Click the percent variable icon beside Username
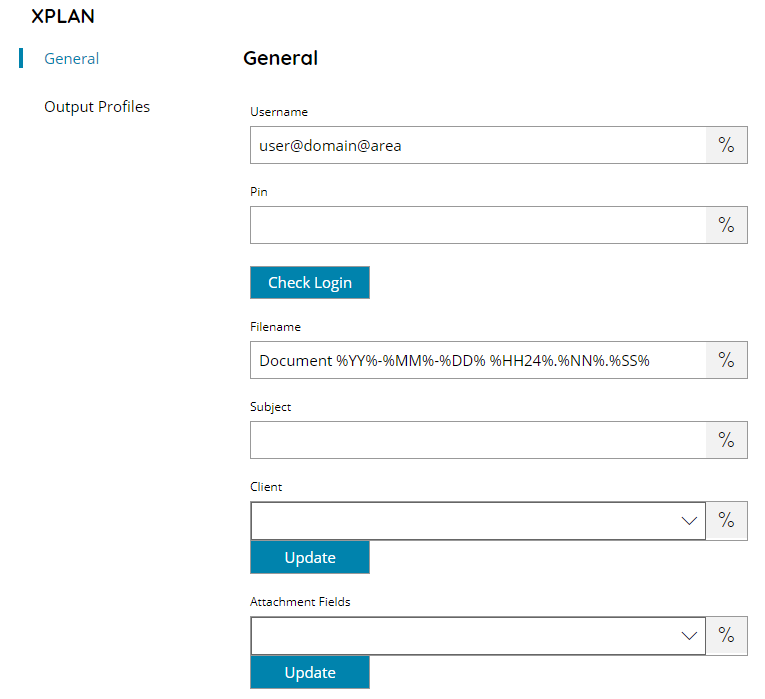 click(x=726, y=145)
